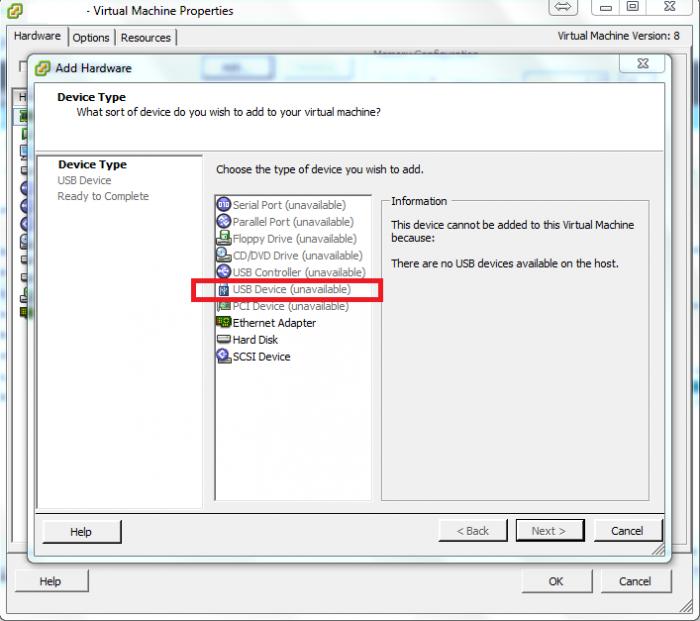Select the Serial Port device icon
Image resolution: width=700 pixels, height=621 pixels.
pyautogui.click(x=224, y=204)
